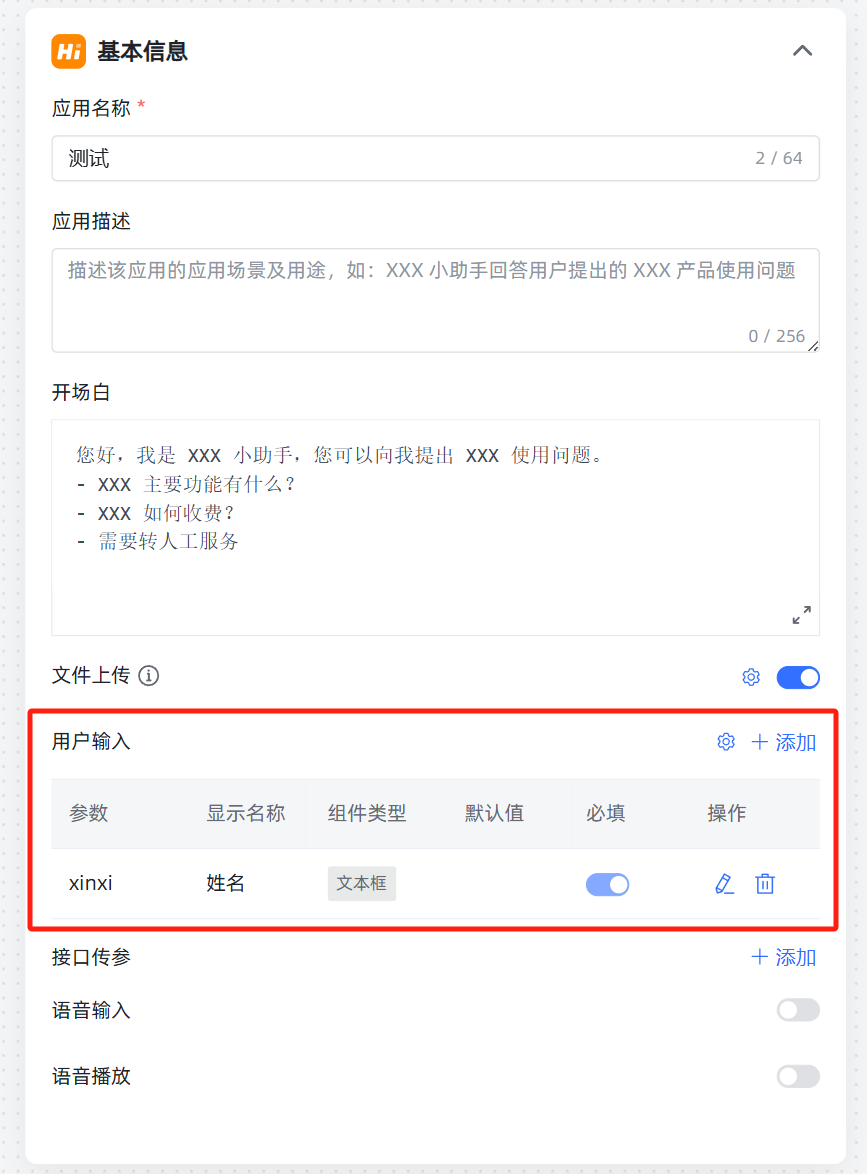Image resolution: width=867 pixels, height=1174 pixels.
Task: Click the orange Hi logo icon
Action: [68, 52]
